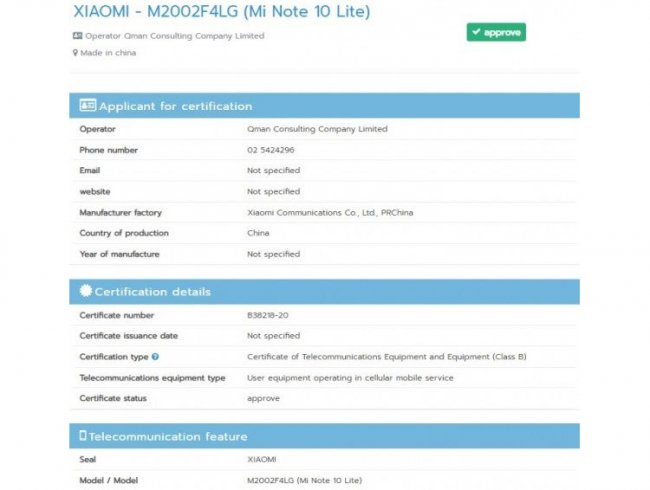Viewport: 650px width, 490px height.
Task: Click the Certification type row label
Action: [x=114, y=357]
